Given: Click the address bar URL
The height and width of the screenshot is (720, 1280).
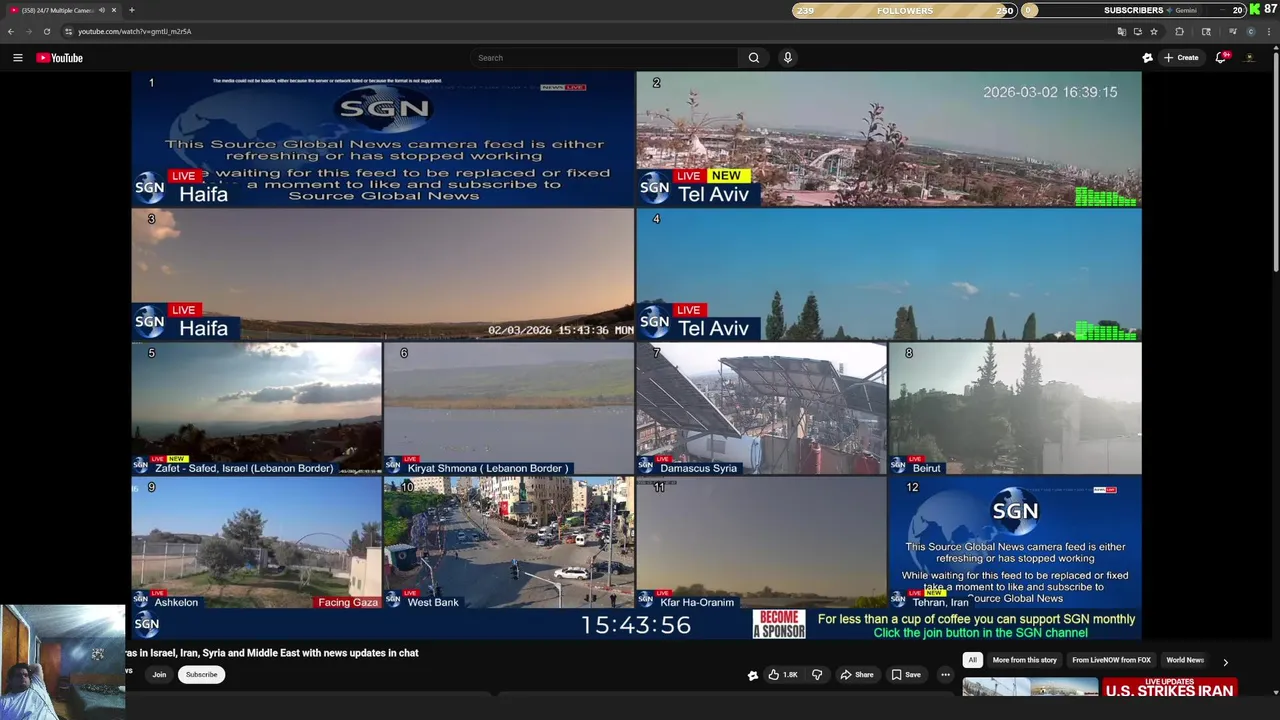Looking at the screenshot, I should click(x=135, y=31).
